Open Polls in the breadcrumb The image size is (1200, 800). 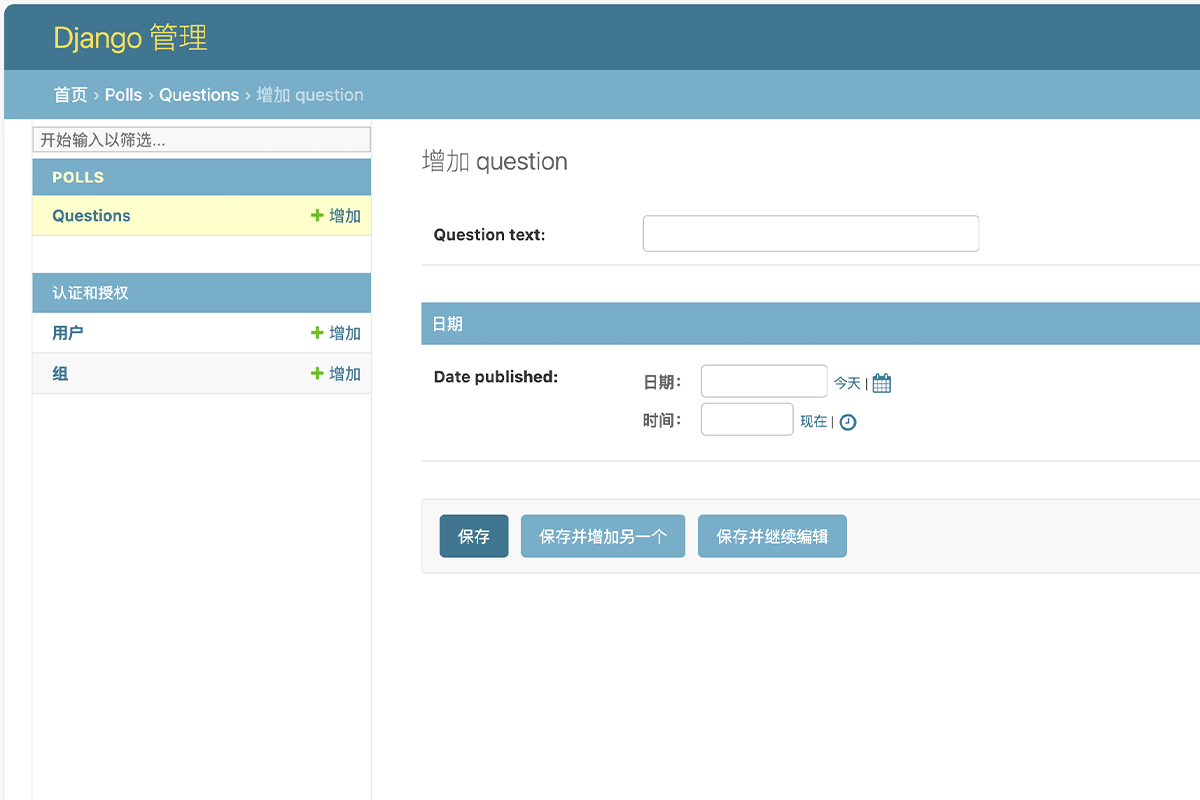click(124, 95)
